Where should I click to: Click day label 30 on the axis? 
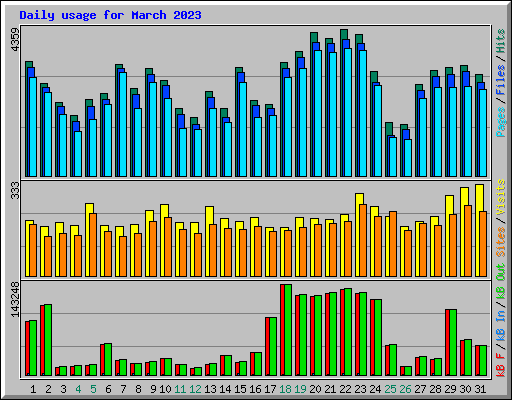(x=465, y=389)
